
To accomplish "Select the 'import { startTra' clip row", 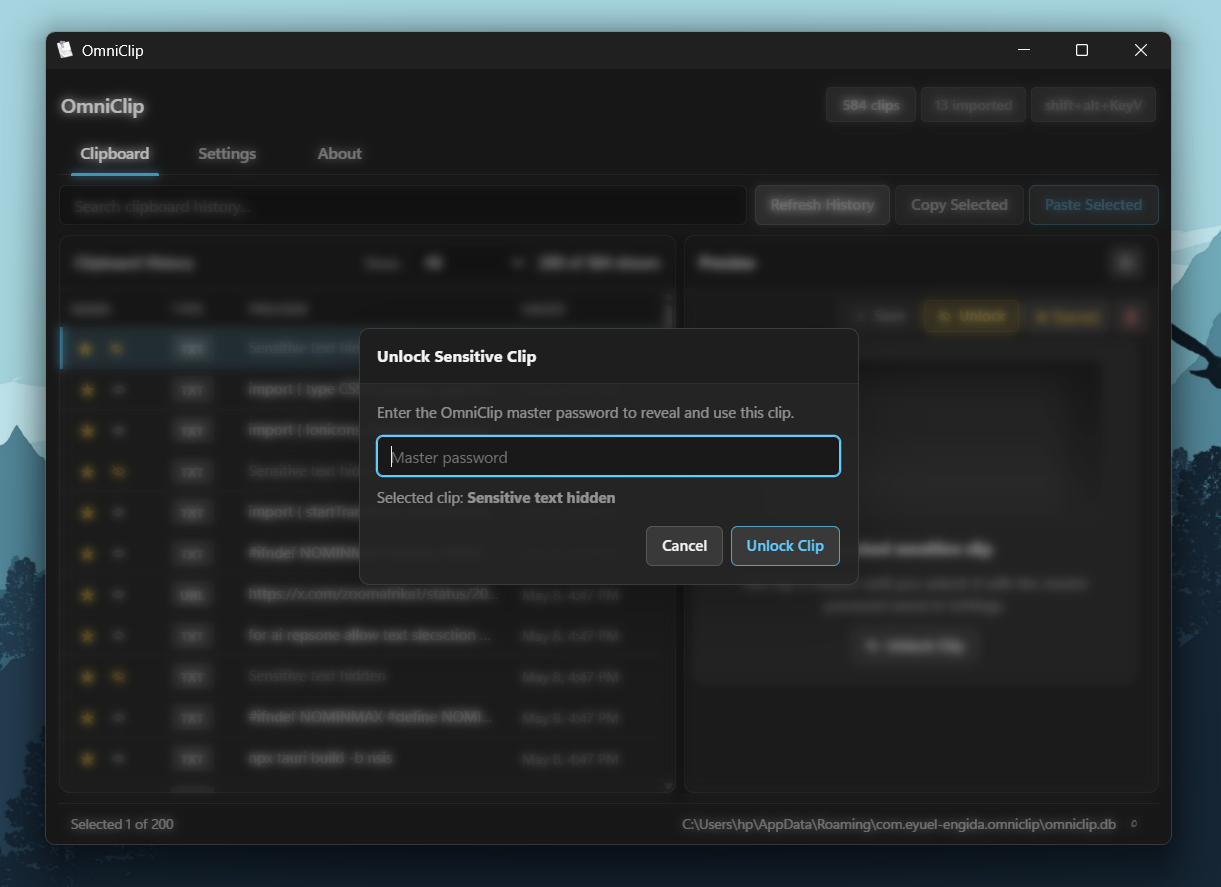I will point(362,512).
